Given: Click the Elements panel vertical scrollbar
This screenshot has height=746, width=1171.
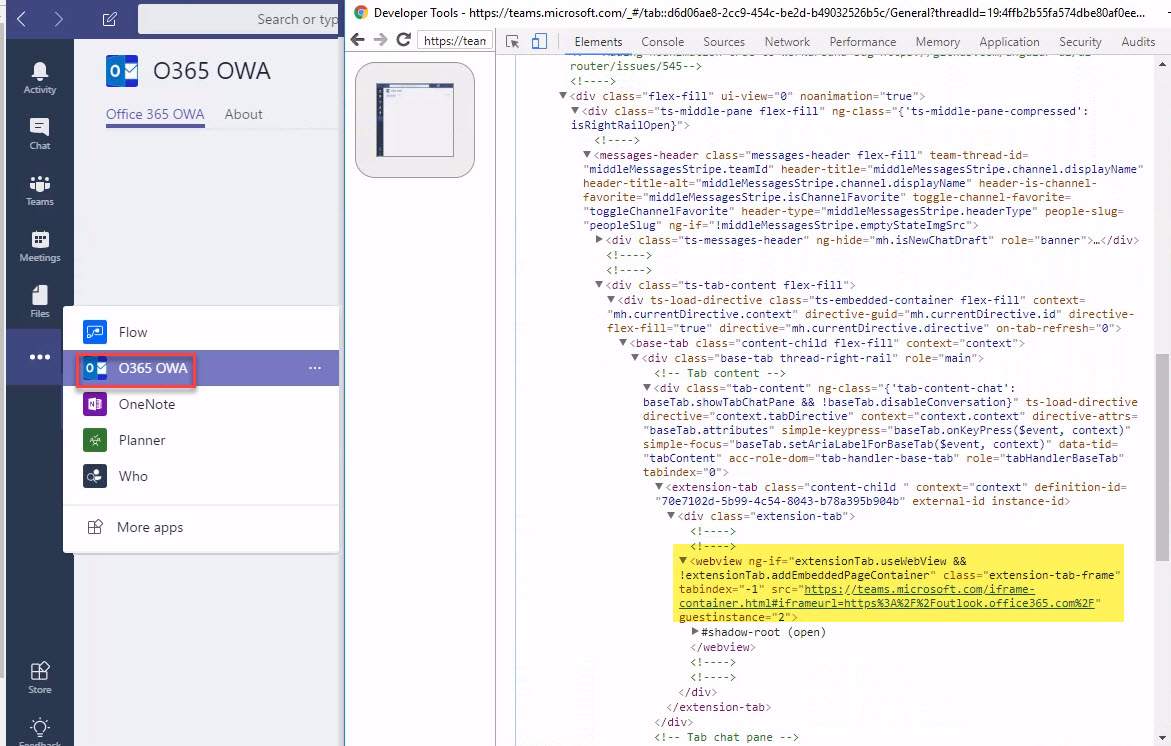Looking at the screenshot, I should tap(1162, 456).
